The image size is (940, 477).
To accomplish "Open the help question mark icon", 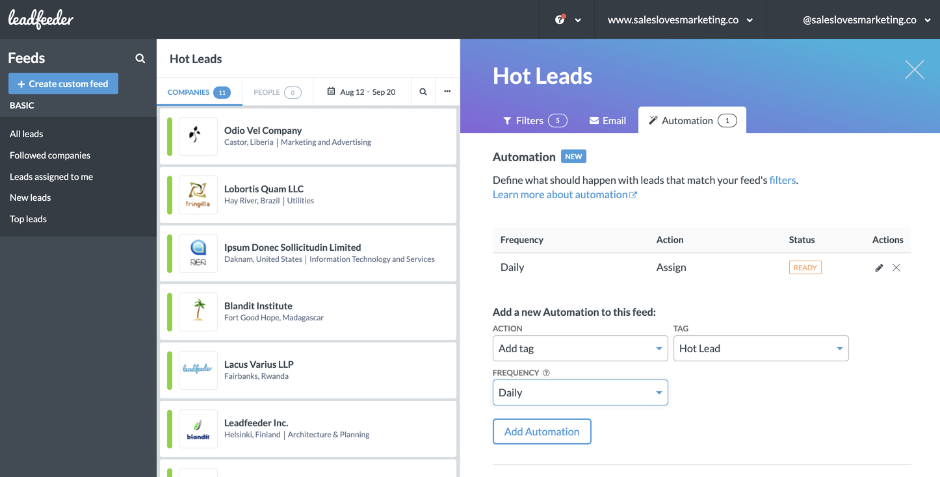I will point(561,20).
